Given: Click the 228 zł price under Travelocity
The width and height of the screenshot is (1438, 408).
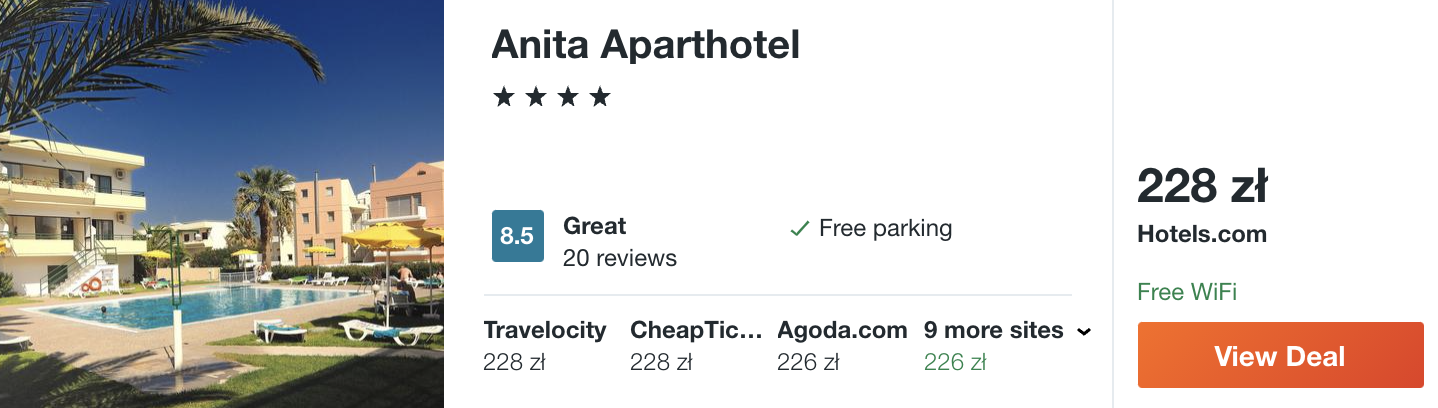Looking at the screenshot, I should (x=513, y=362).
